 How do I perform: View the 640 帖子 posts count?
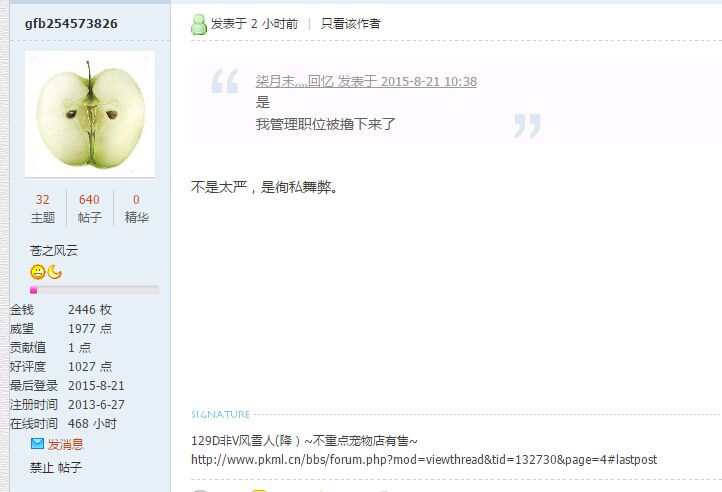tap(89, 208)
